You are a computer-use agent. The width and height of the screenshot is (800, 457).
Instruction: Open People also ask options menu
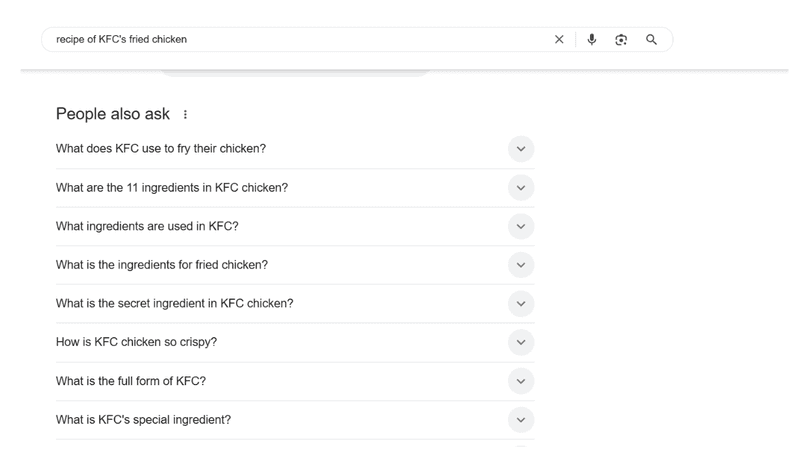186,115
